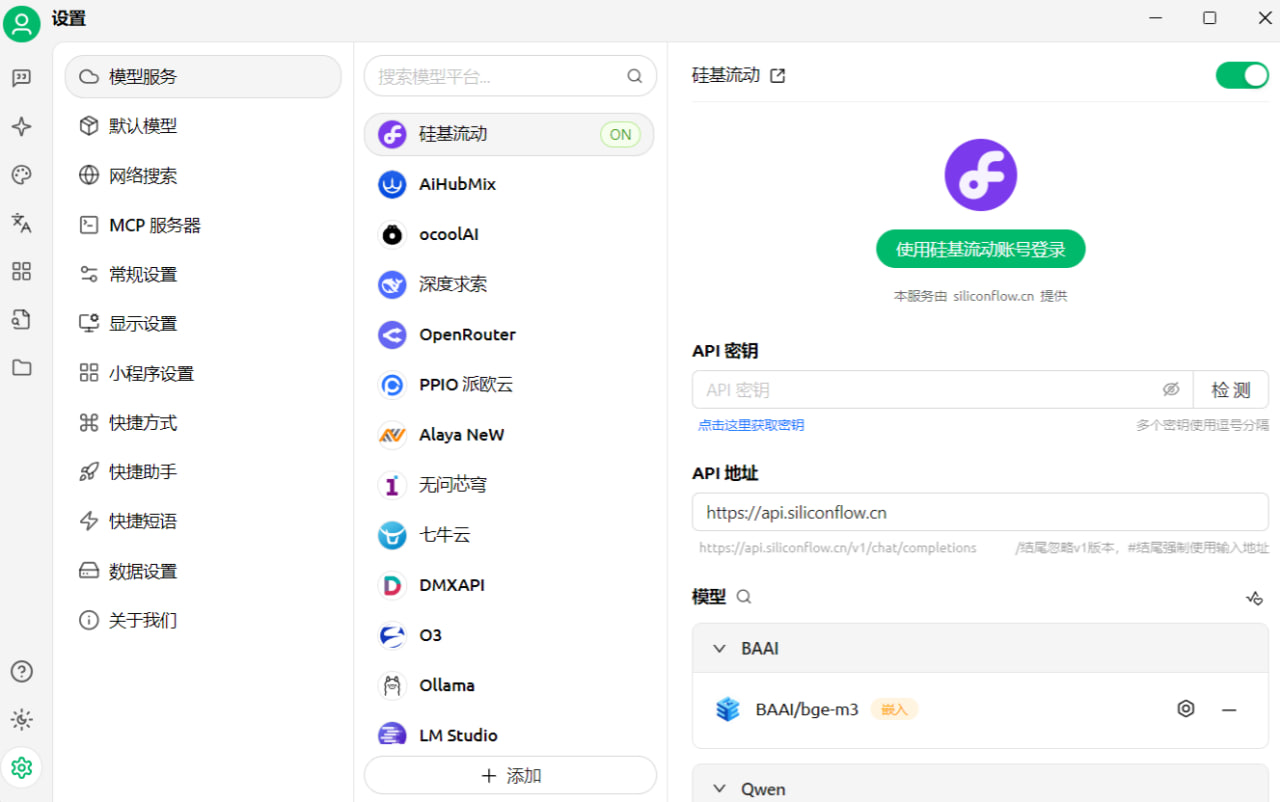Select the AiHubMix provider
Viewport: 1280px width, 802px height.
coord(509,184)
